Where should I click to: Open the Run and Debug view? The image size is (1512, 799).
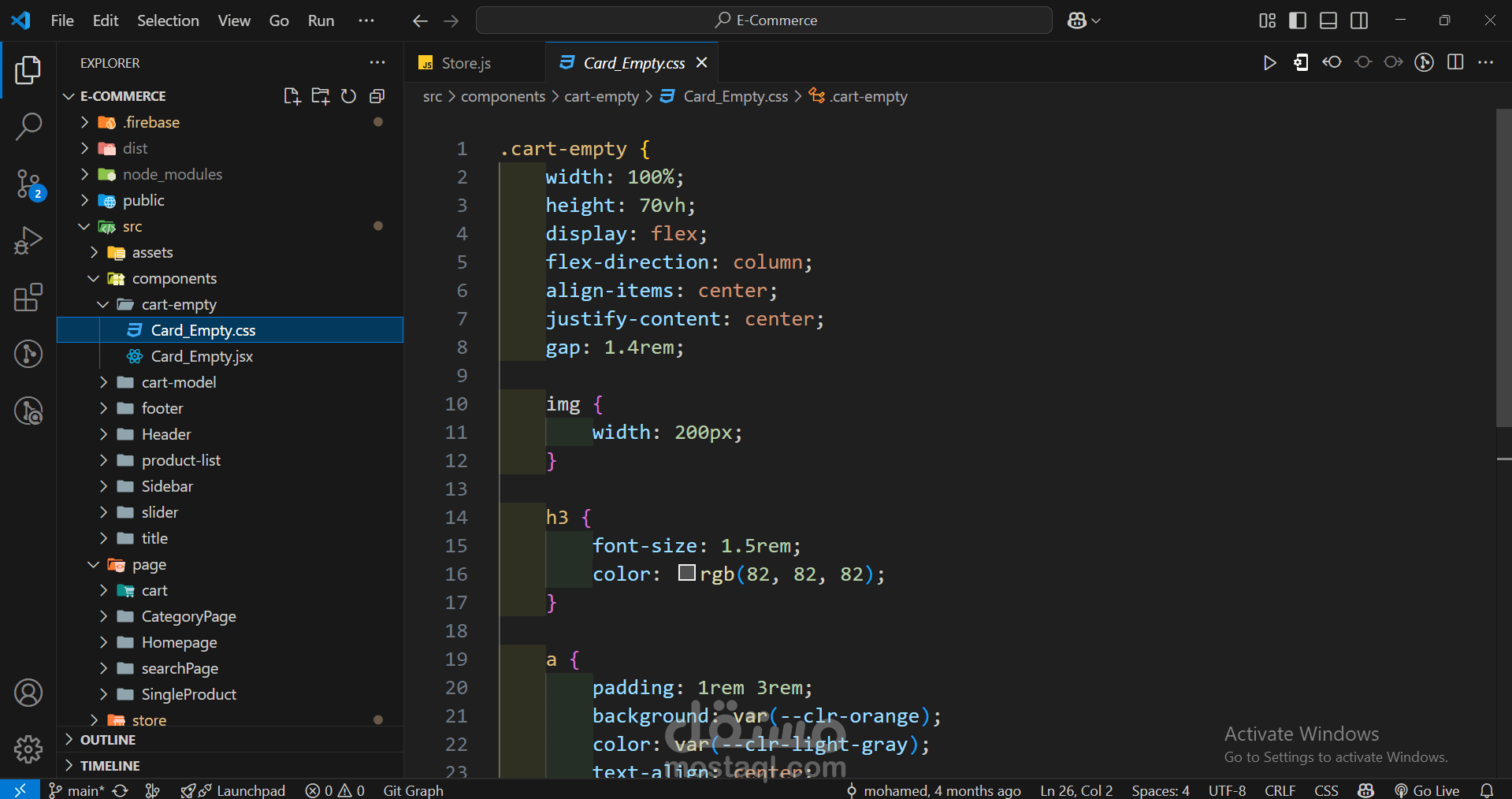[28, 241]
